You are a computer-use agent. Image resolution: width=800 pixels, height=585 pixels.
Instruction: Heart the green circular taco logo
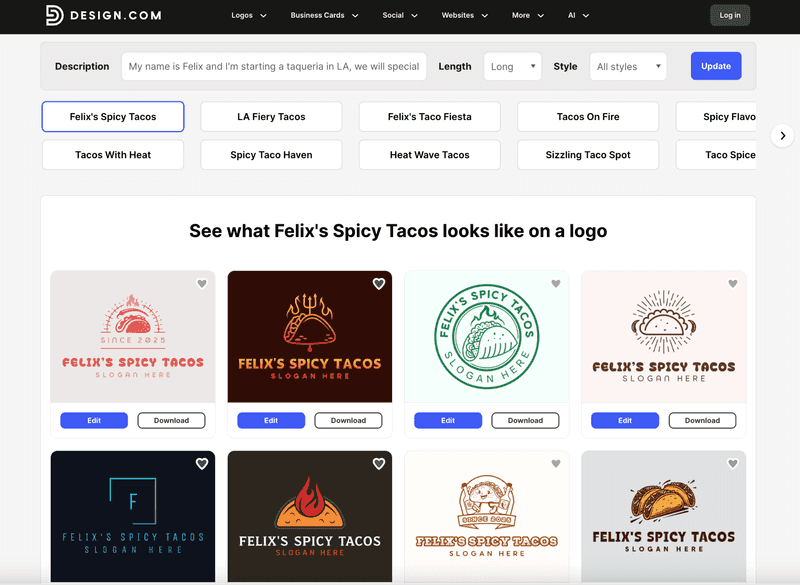pyautogui.click(x=556, y=284)
